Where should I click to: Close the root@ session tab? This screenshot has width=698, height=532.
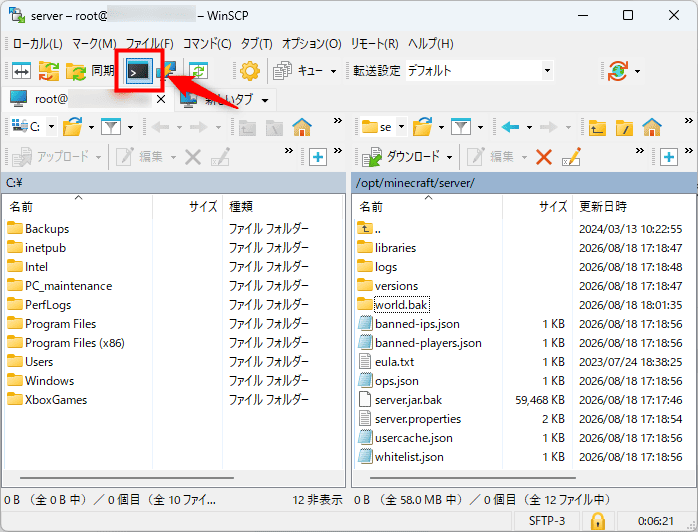(161, 99)
